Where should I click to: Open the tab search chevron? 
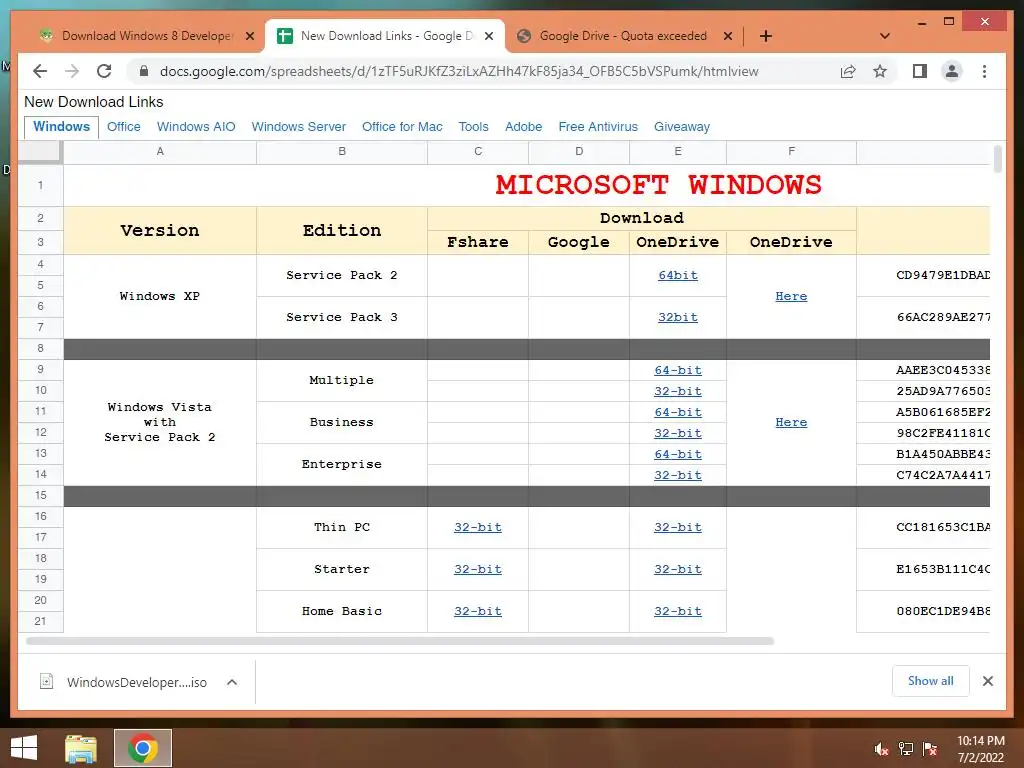(885, 36)
